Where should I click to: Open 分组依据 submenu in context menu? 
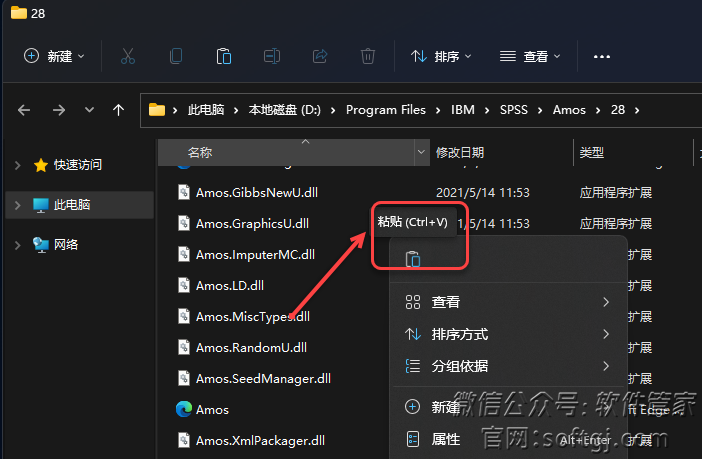[x=508, y=366]
